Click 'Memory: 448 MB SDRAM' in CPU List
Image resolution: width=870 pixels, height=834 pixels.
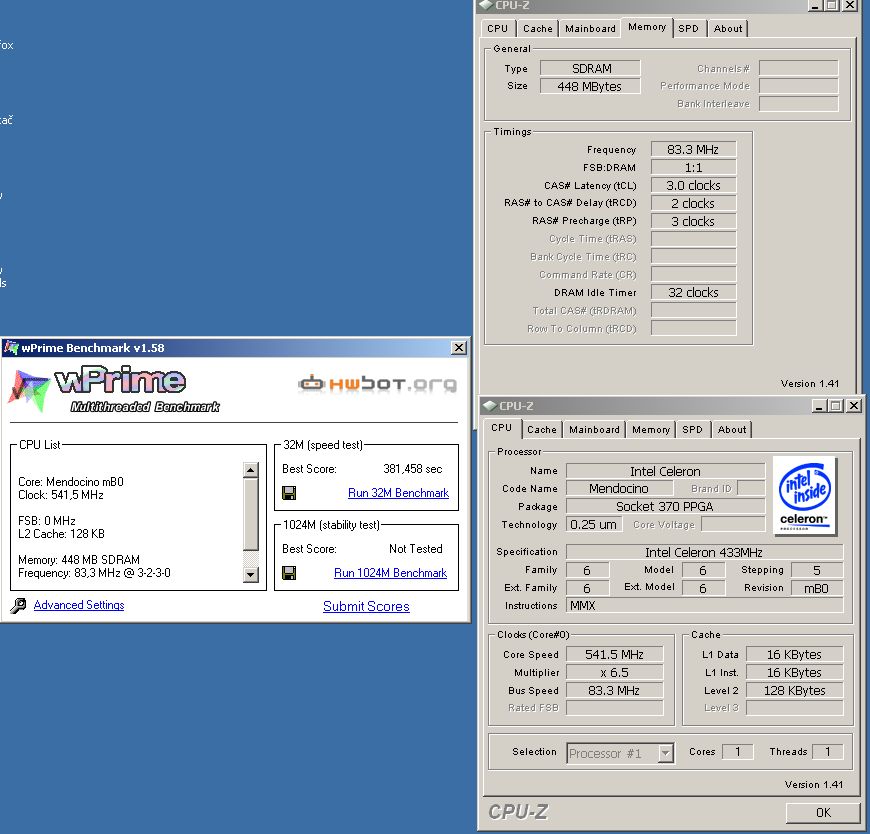click(79, 559)
